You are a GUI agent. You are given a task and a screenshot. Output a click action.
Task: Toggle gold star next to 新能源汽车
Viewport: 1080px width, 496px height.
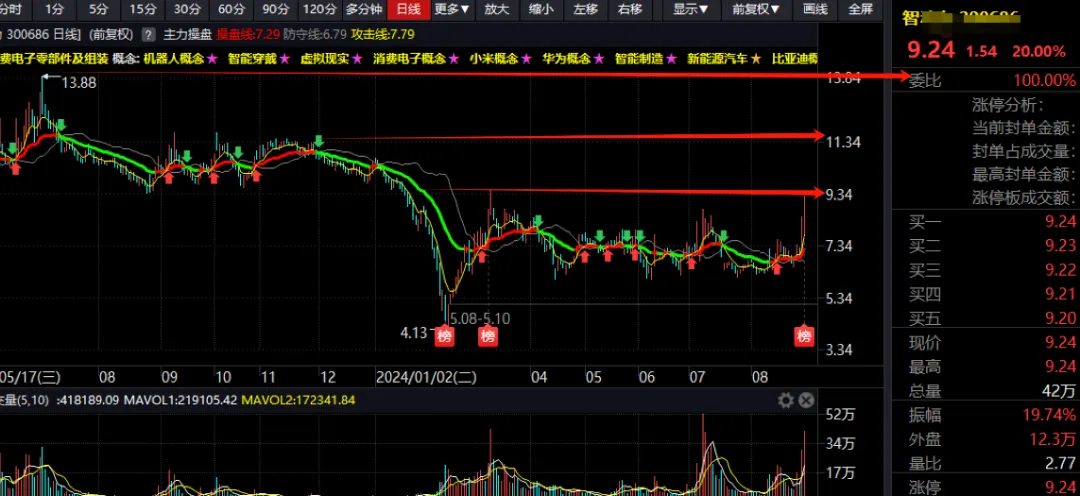[756, 59]
